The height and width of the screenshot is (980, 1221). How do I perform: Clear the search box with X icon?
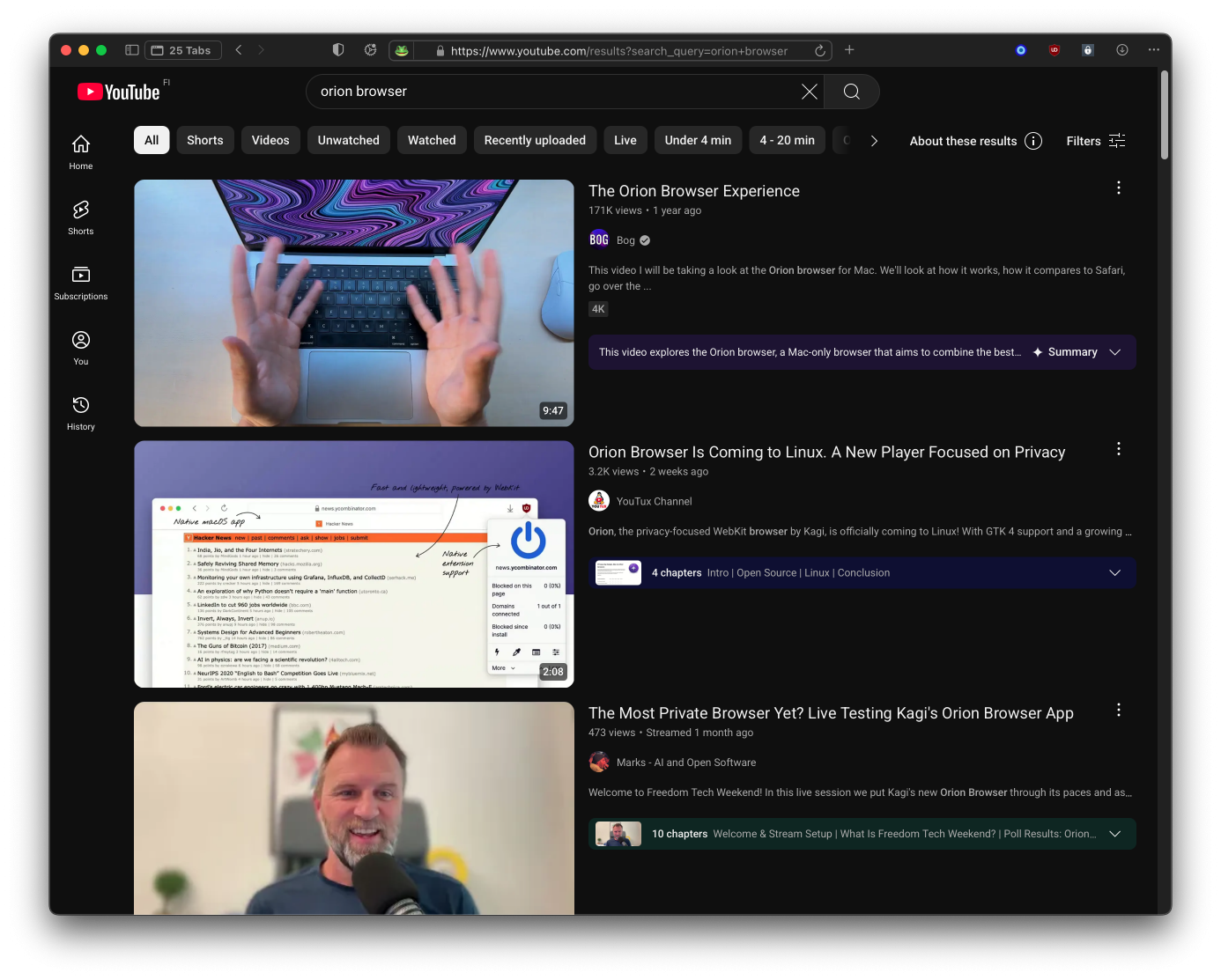(x=809, y=92)
